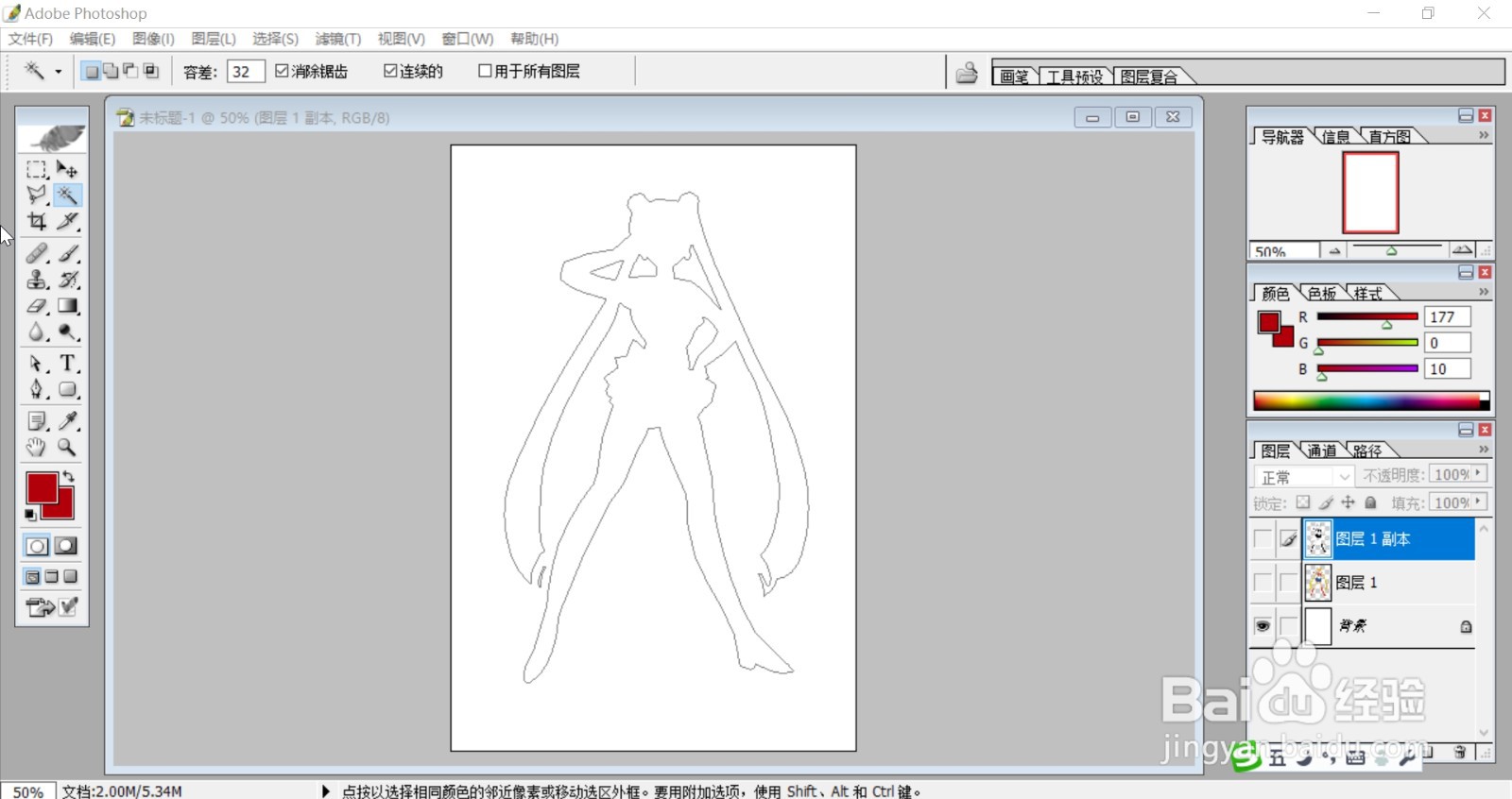The height and width of the screenshot is (799, 1512).
Task: Select subtract from selection mode
Action: [130, 71]
